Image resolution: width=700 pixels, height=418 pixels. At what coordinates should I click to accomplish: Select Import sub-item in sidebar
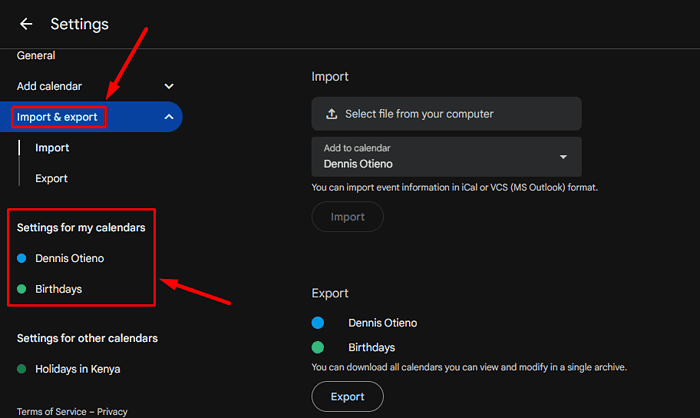tap(52, 148)
